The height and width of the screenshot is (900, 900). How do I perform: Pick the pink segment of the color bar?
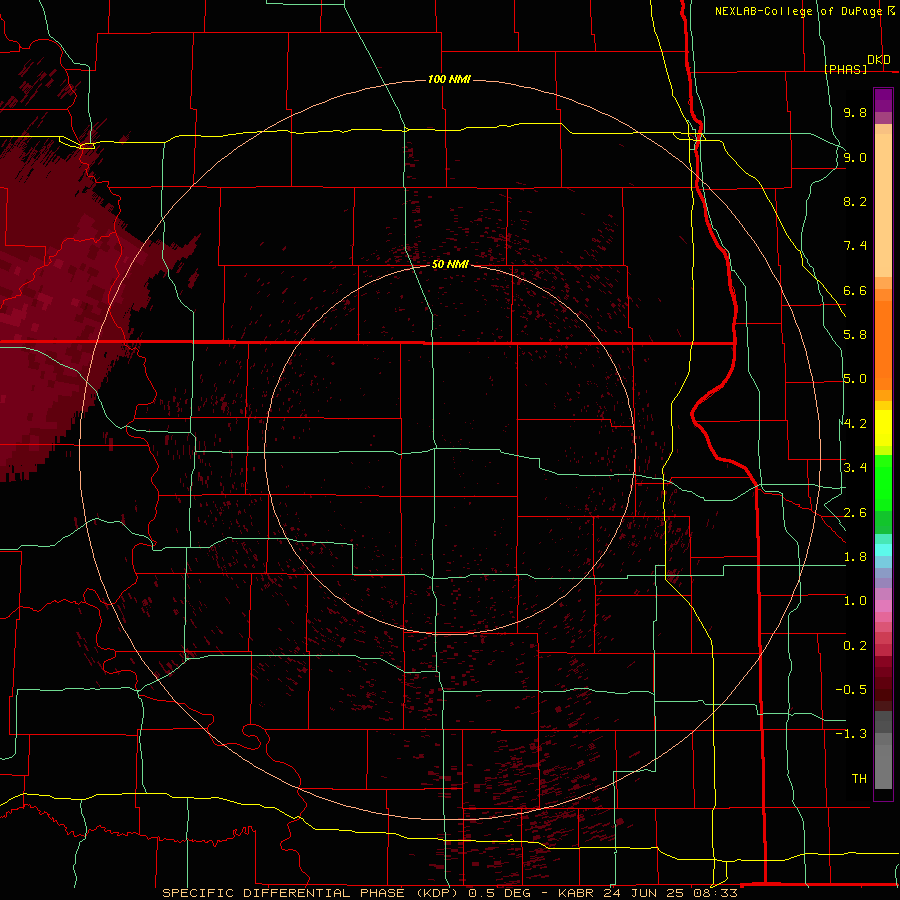[x=883, y=606]
